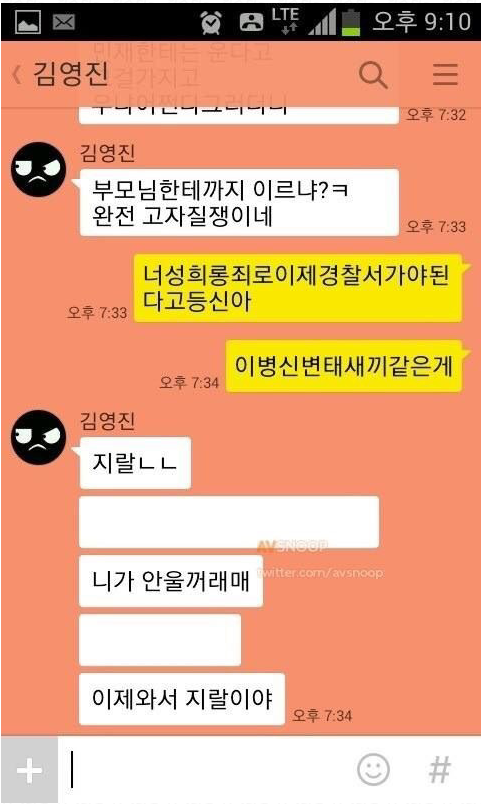Open the emoticon smiley picker

pos(373,769)
